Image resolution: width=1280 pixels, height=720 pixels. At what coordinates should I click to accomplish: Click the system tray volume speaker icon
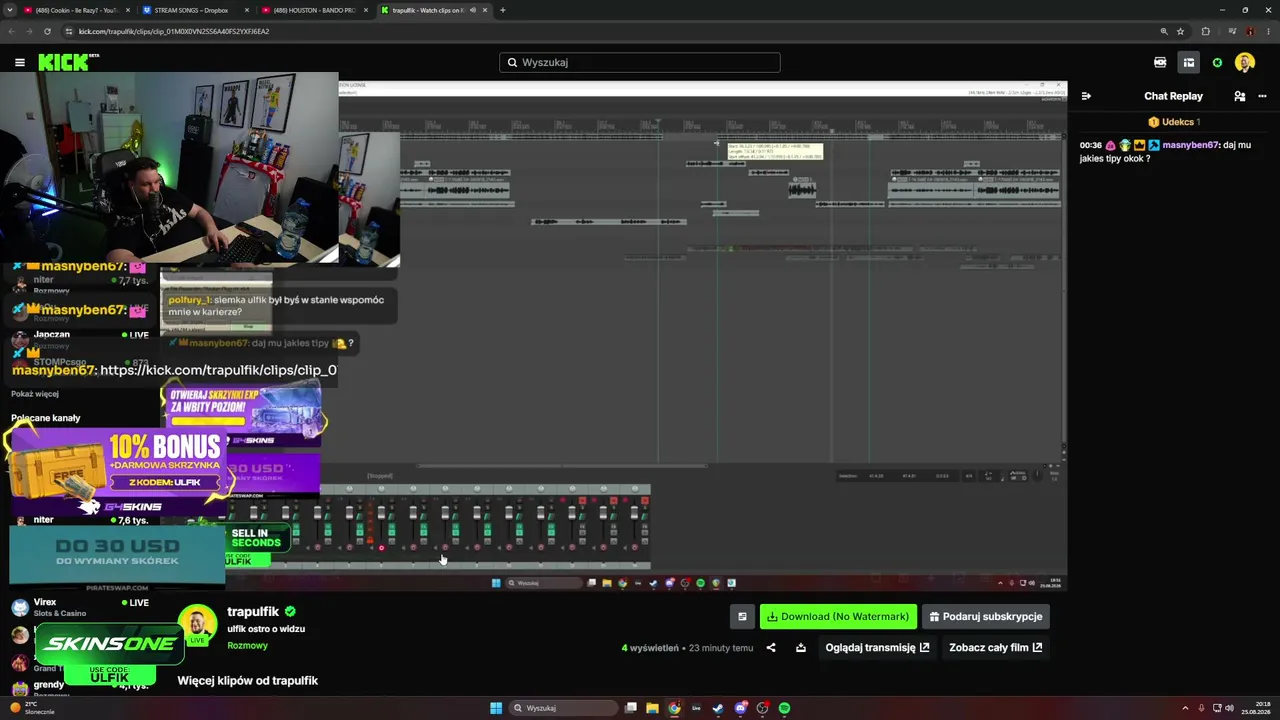[x=1229, y=708]
